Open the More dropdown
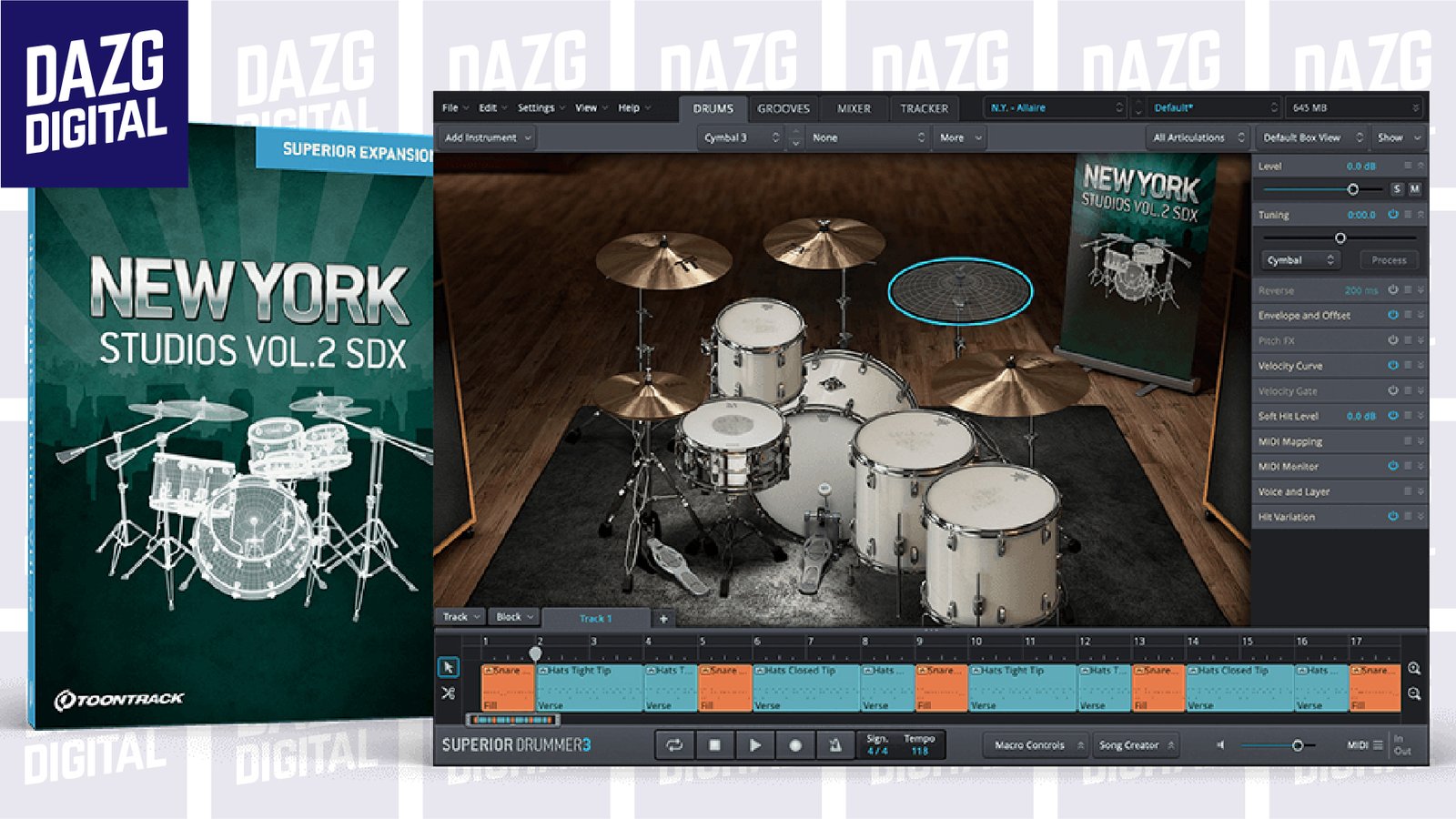This screenshot has width=1456, height=819. click(x=961, y=137)
